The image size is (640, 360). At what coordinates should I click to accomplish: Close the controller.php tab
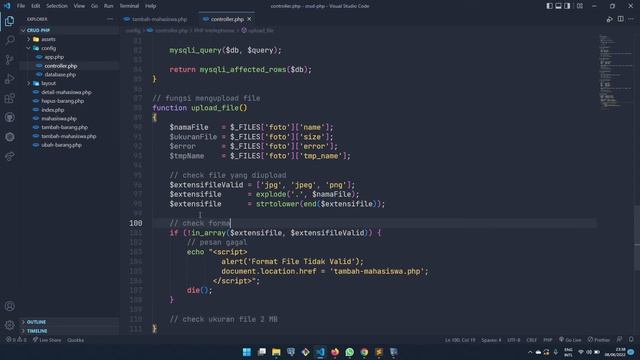click(249, 19)
